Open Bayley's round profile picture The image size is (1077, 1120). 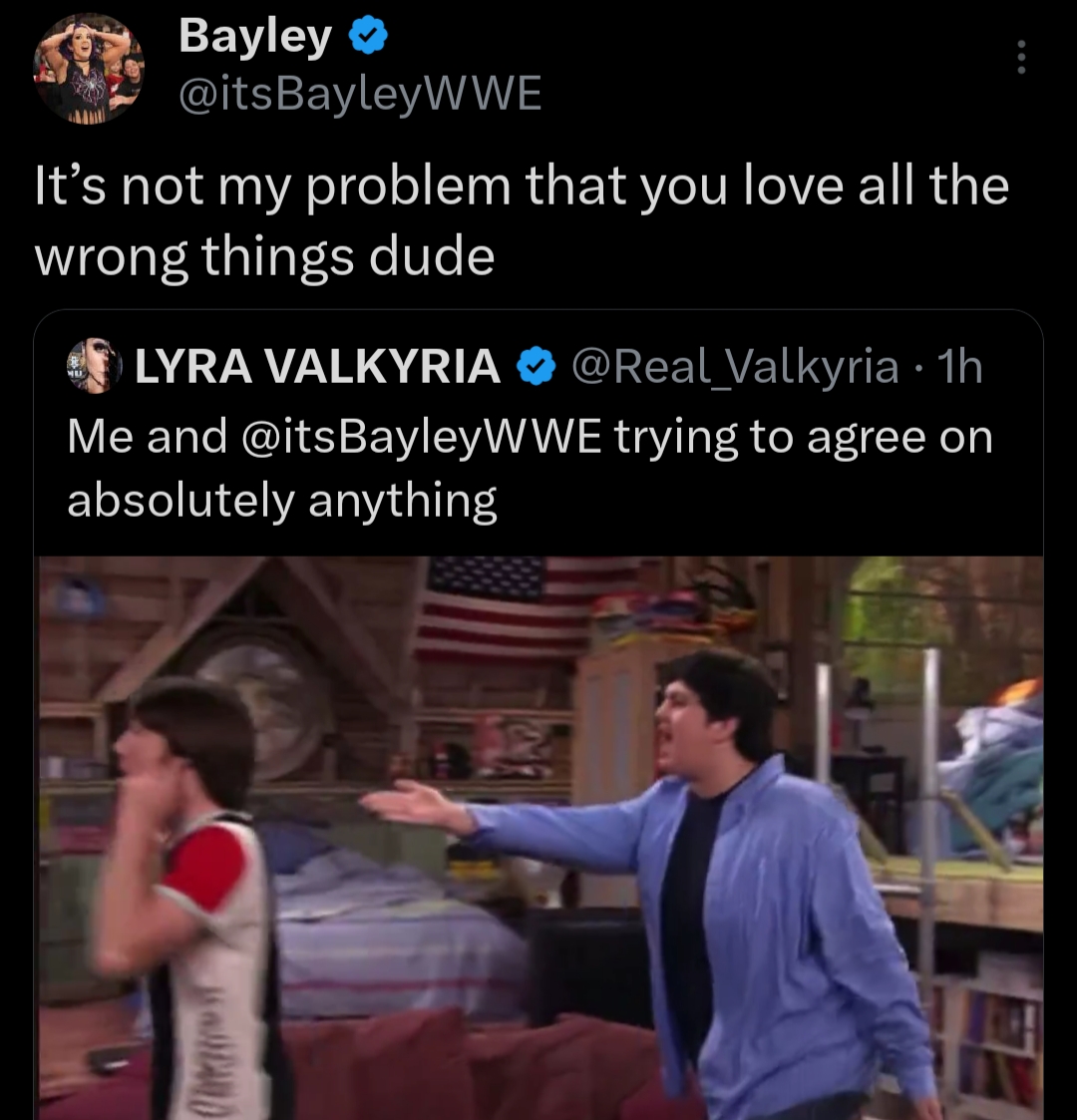(x=89, y=69)
